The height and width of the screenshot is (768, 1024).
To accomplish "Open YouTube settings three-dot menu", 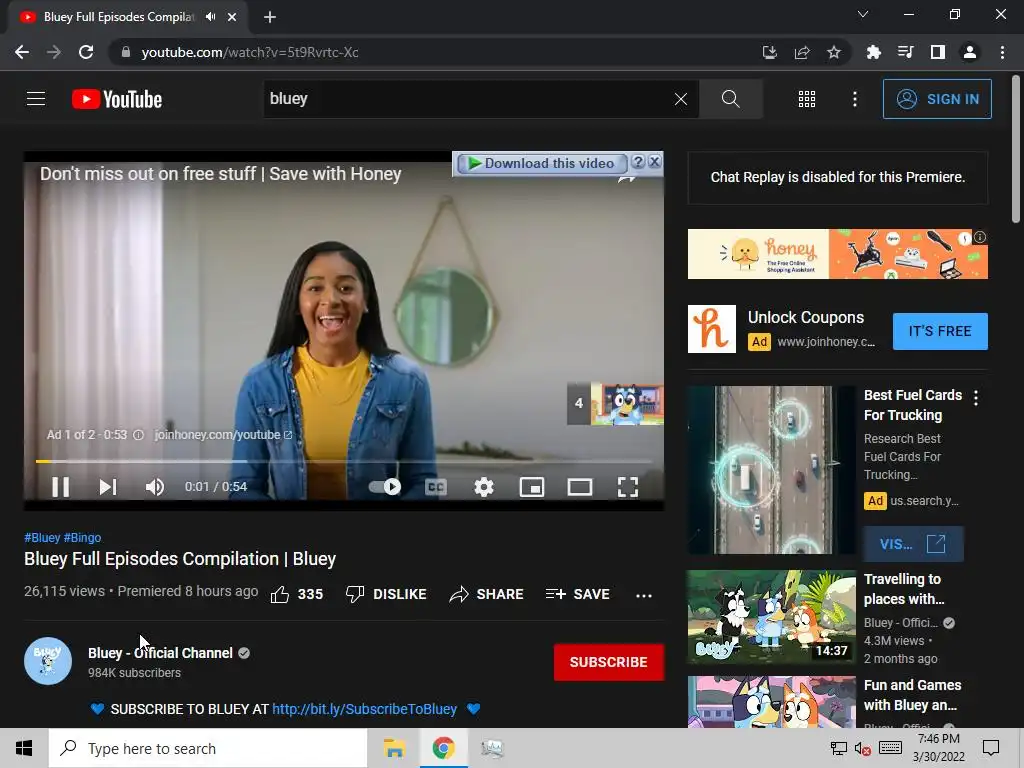I will pyautogui.click(x=854, y=99).
